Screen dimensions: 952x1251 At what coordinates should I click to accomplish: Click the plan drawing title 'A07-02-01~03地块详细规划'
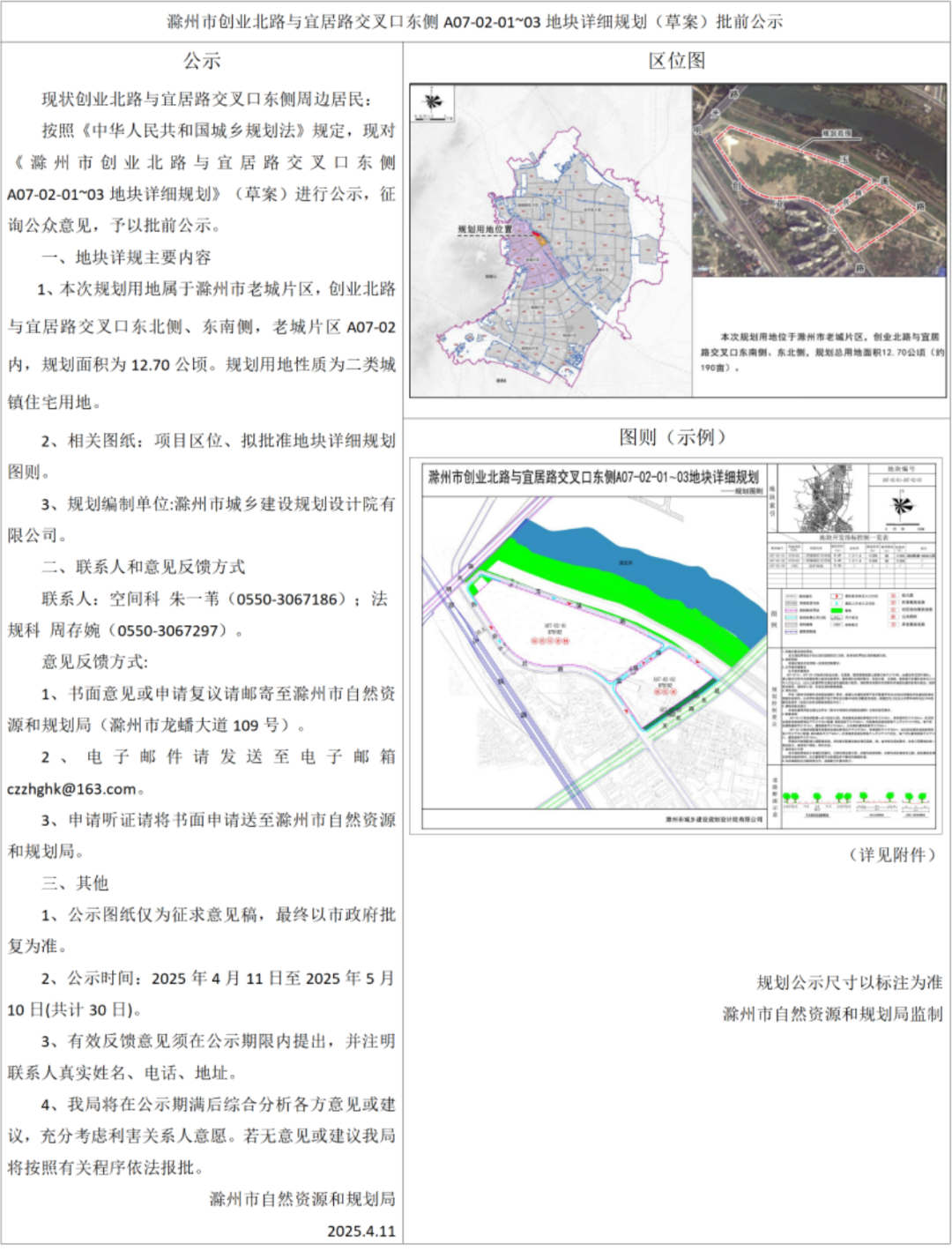(x=593, y=477)
